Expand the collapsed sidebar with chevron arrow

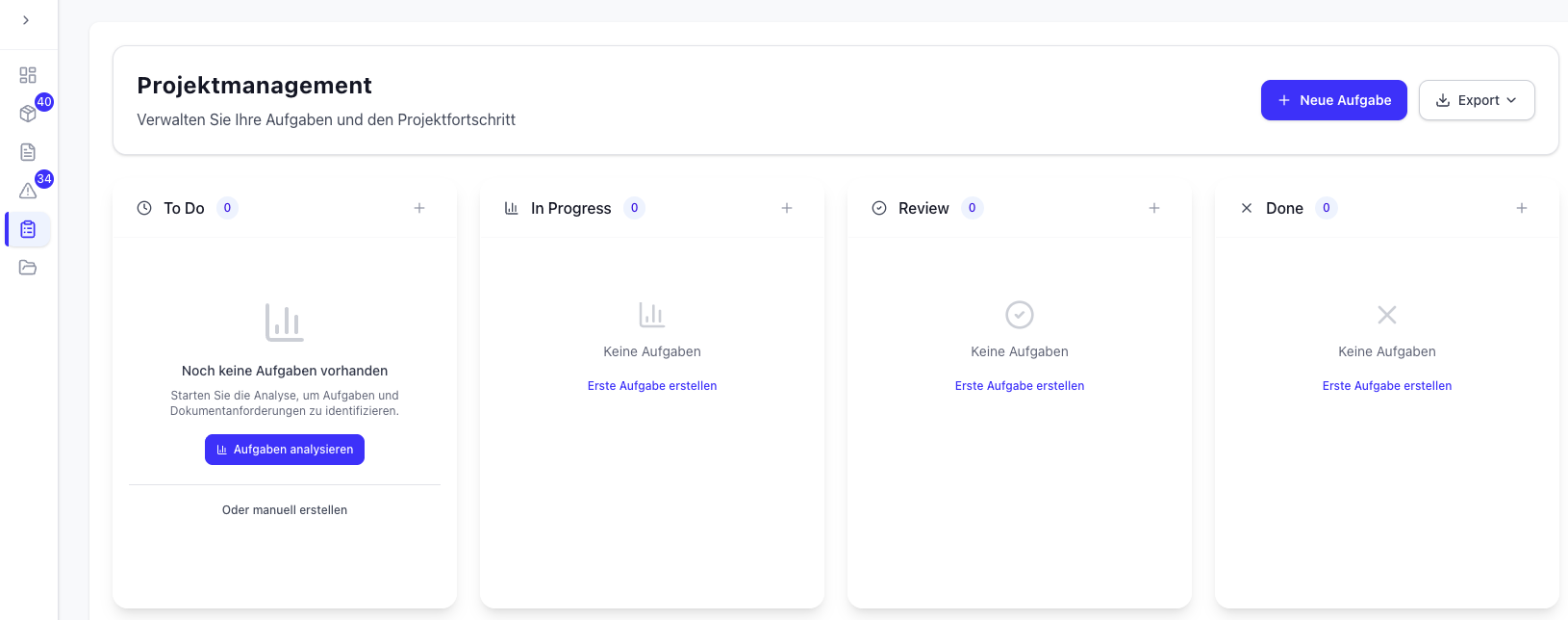(x=26, y=20)
